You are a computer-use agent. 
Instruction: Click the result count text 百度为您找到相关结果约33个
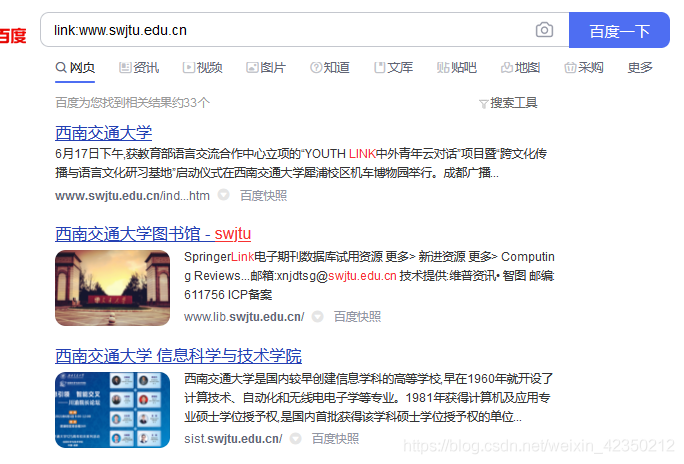click(133, 103)
